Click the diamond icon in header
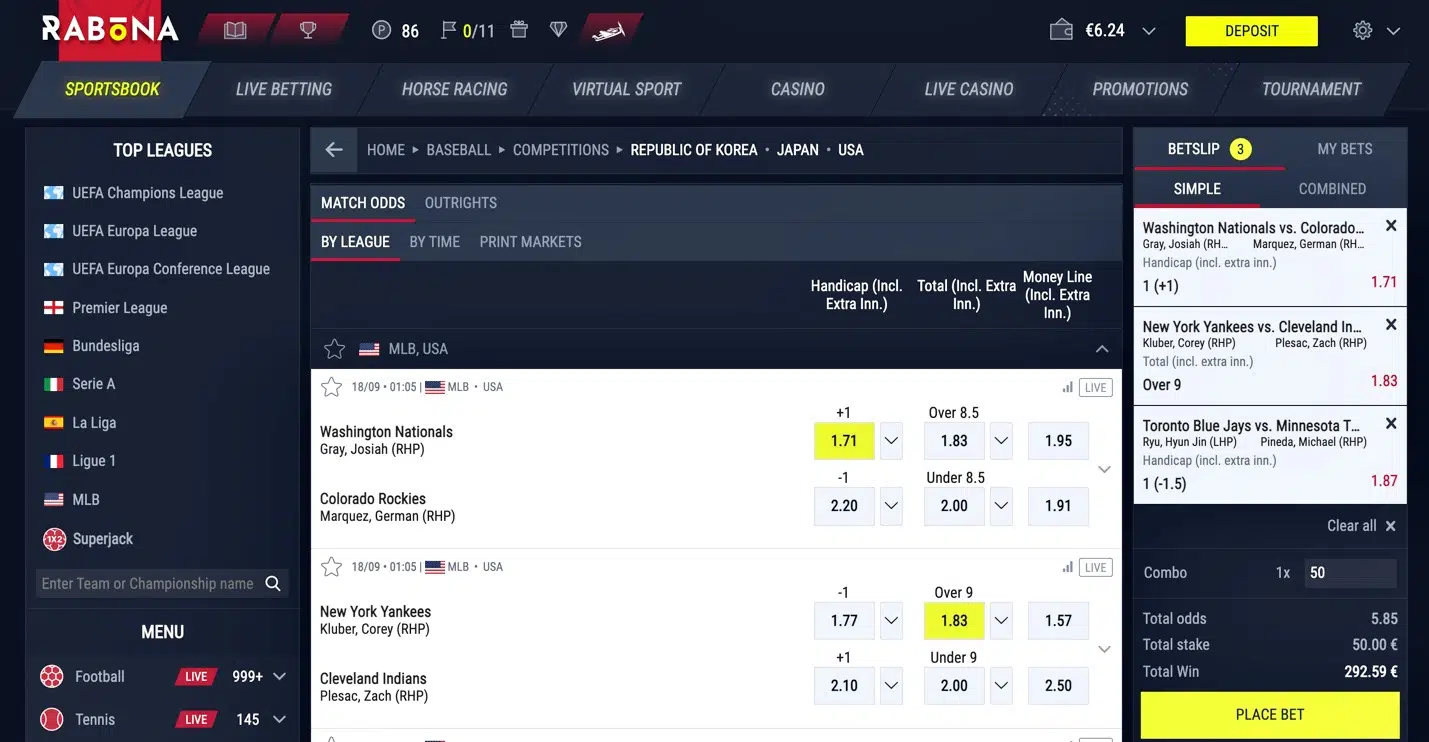This screenshot has width=1429, height=742. point(558,30)
